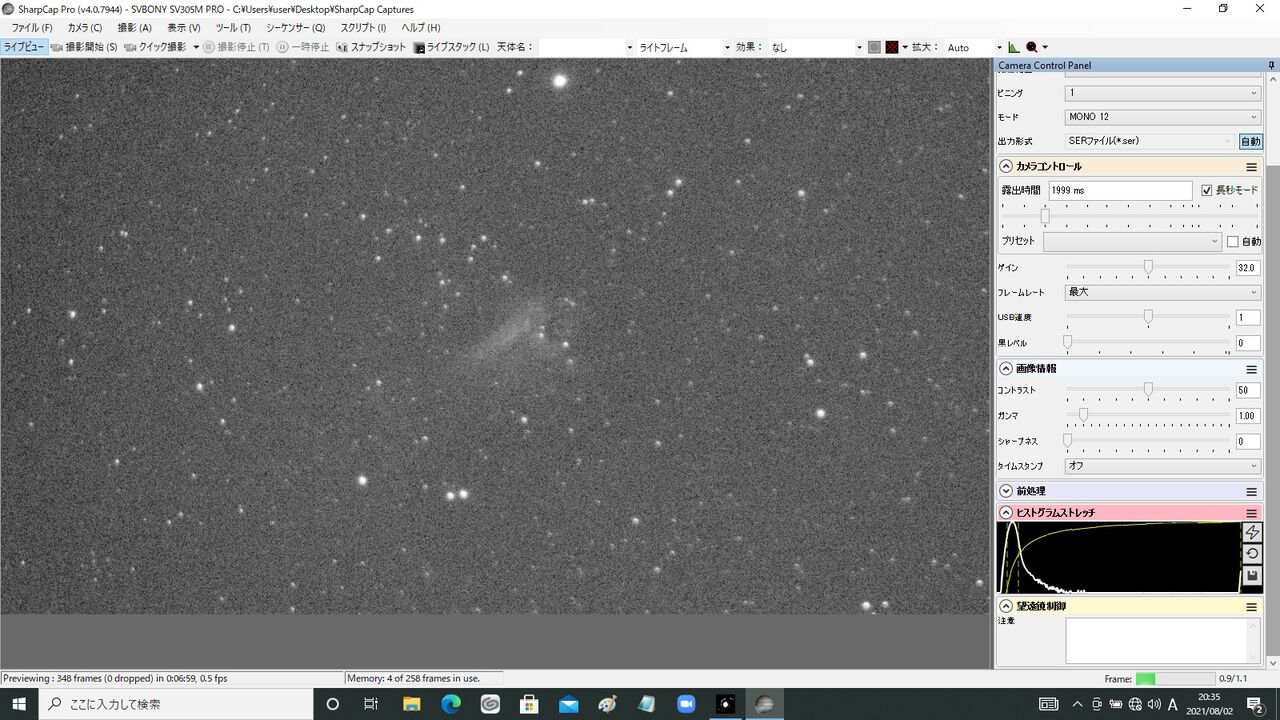The height and width of the screenshot is (720, 1280).
Task: Launch Microsoft Edge from the taskbar
Action: point(451,704)
